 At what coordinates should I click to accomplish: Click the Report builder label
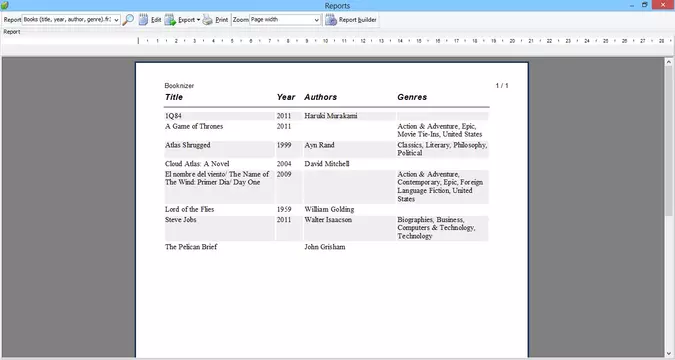tap(358, 20)
